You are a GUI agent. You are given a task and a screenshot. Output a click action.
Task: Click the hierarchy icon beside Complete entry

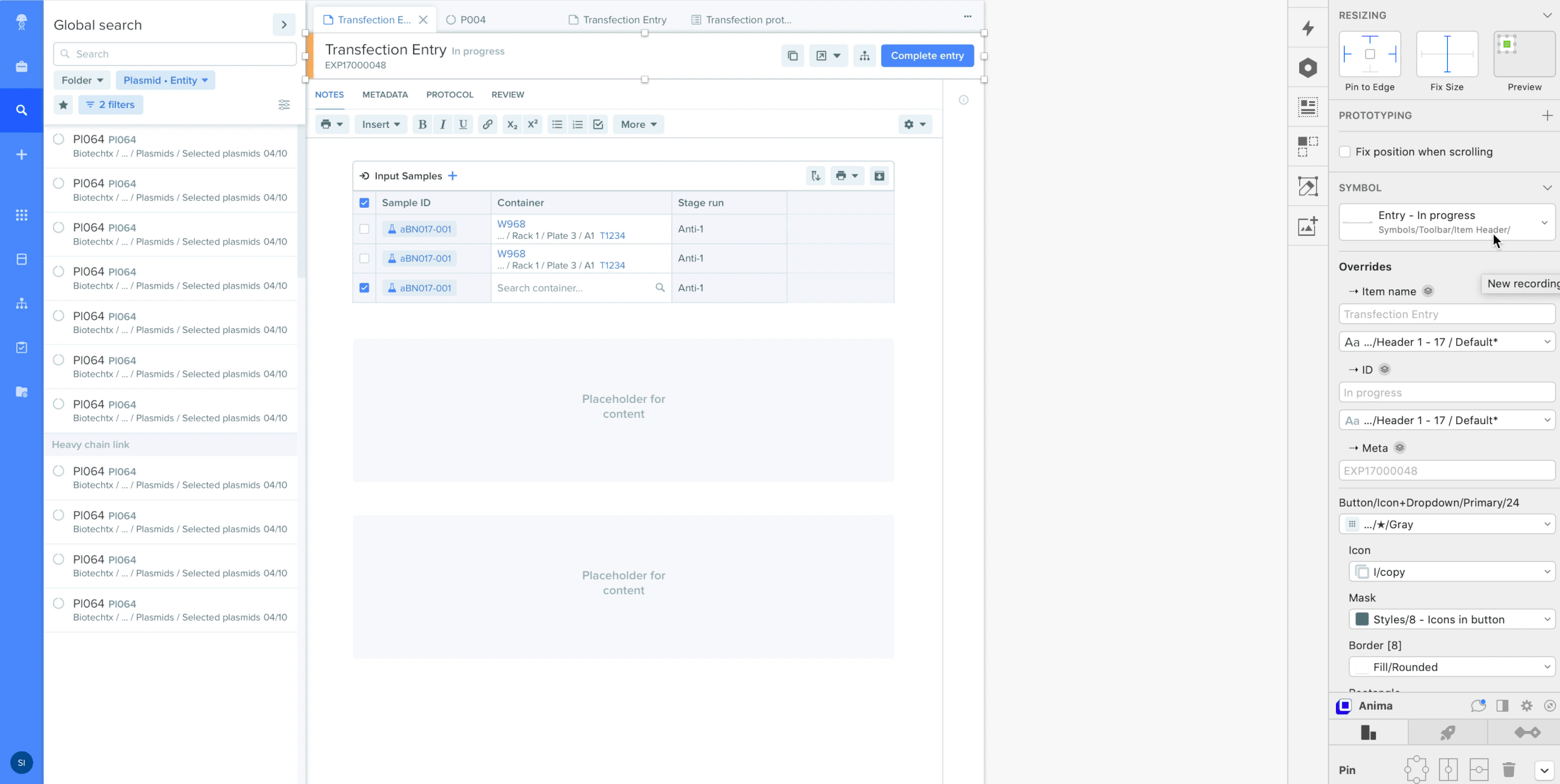tap(864, 56)
